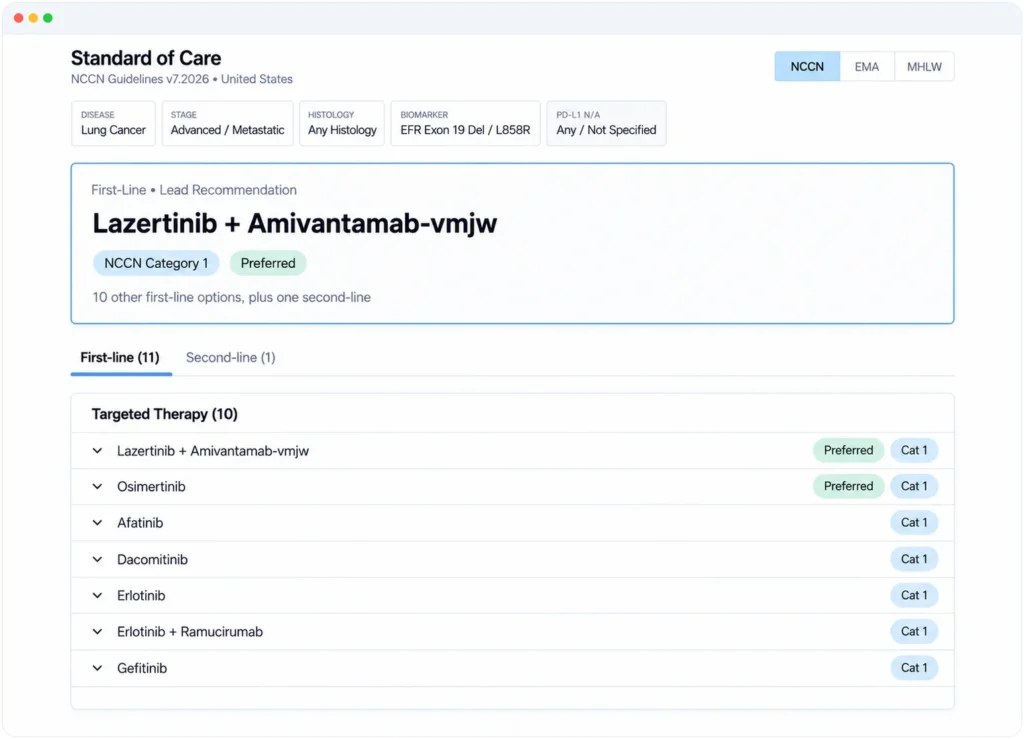The width and height of the screenshot is (1024, 739).
Task: Click the Cat 1 badge on Afatinib row
Action: point(914,522)
